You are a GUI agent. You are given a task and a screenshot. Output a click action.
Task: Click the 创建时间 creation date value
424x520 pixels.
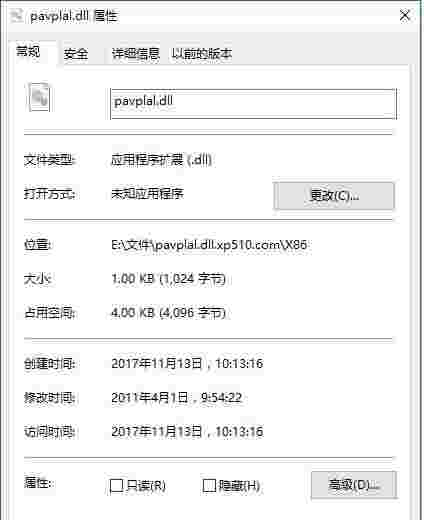coord(187,363)
